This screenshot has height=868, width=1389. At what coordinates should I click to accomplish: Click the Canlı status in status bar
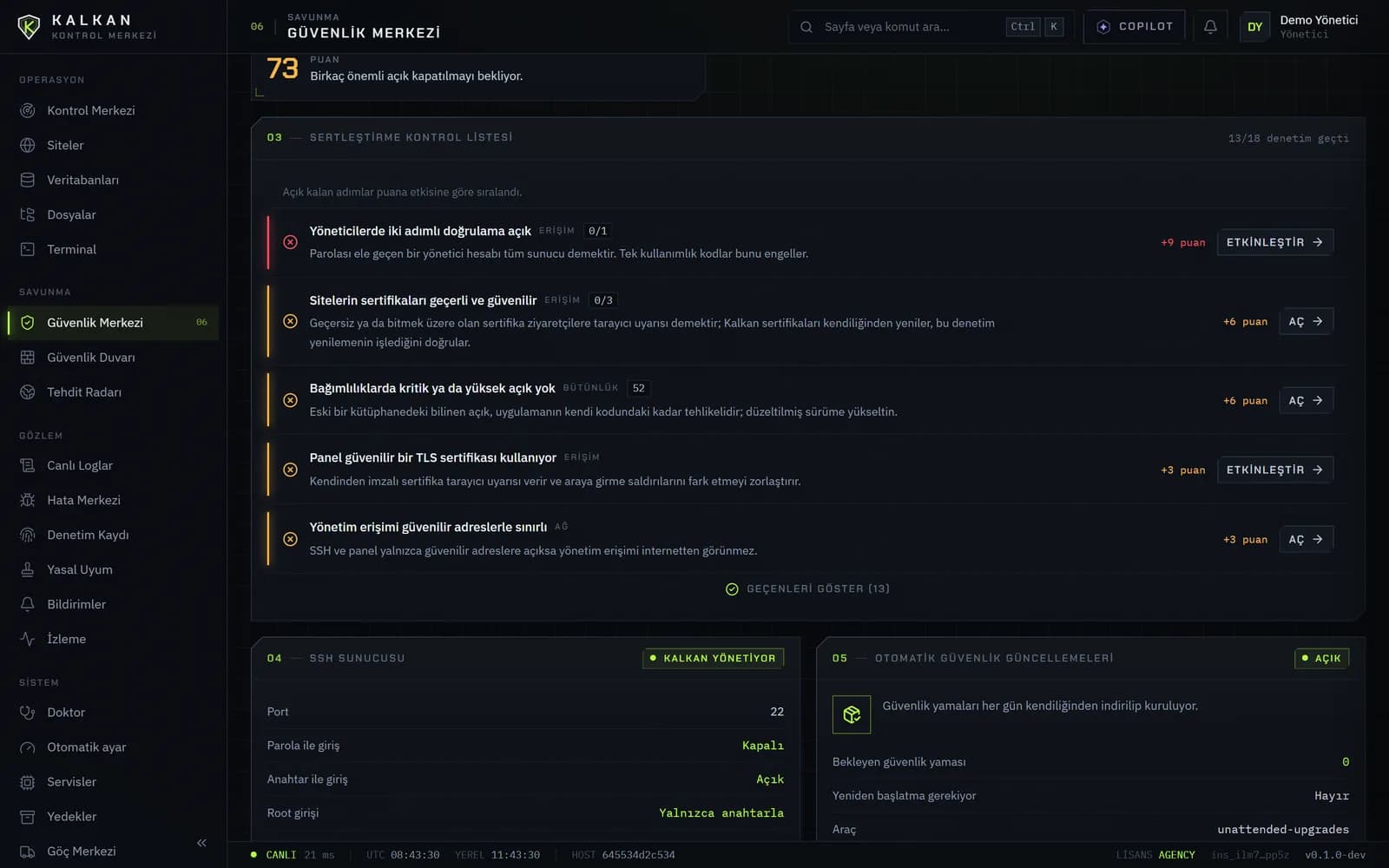273,855
